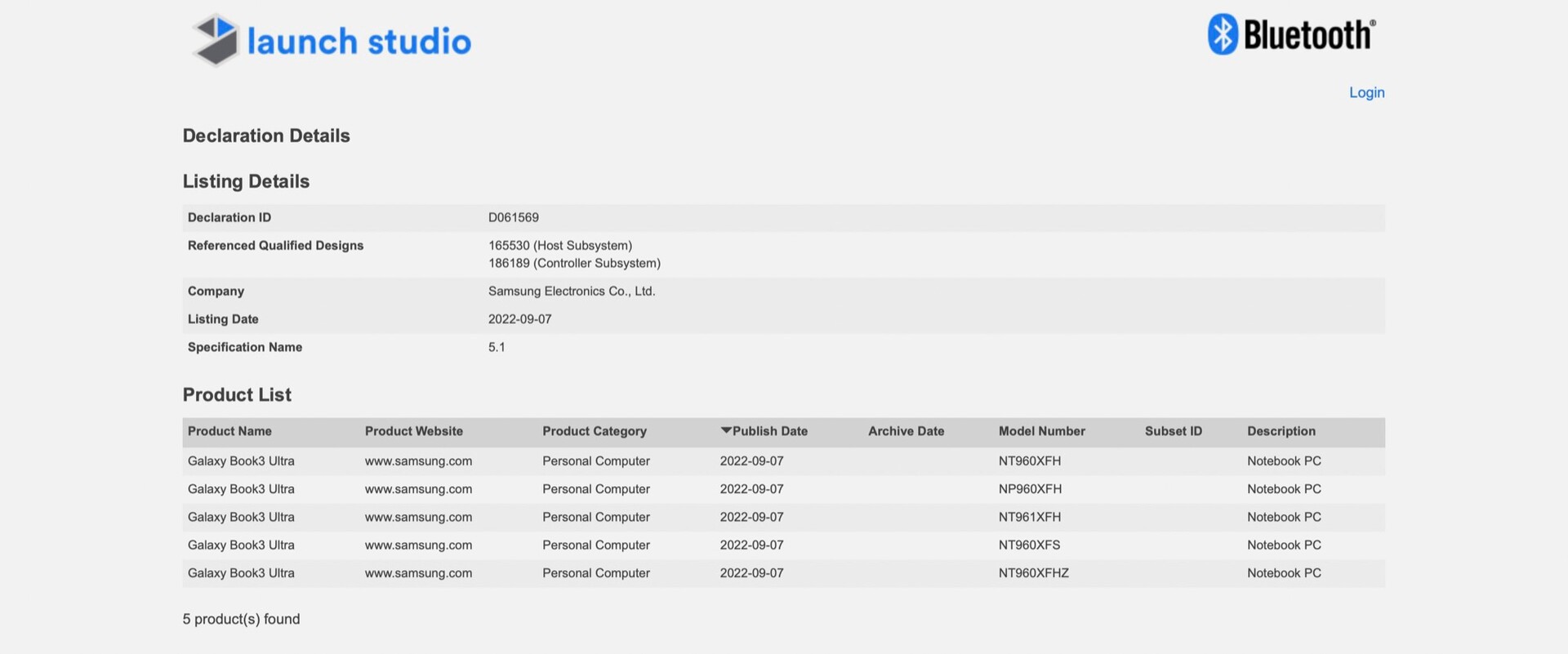Sort by Subset ID column header
1568x654 pixels.
click(x=1173, y=431)
